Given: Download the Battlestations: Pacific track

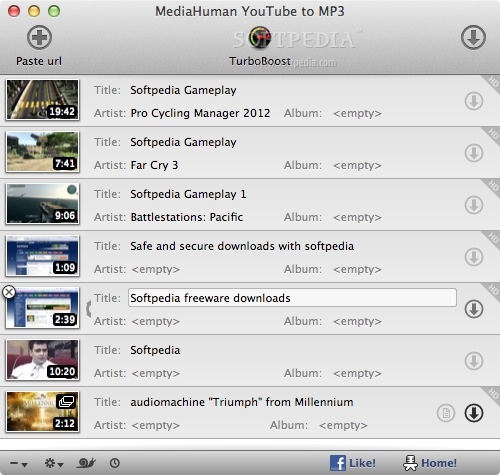Looking at the screenshot, I should click(474, 205).
